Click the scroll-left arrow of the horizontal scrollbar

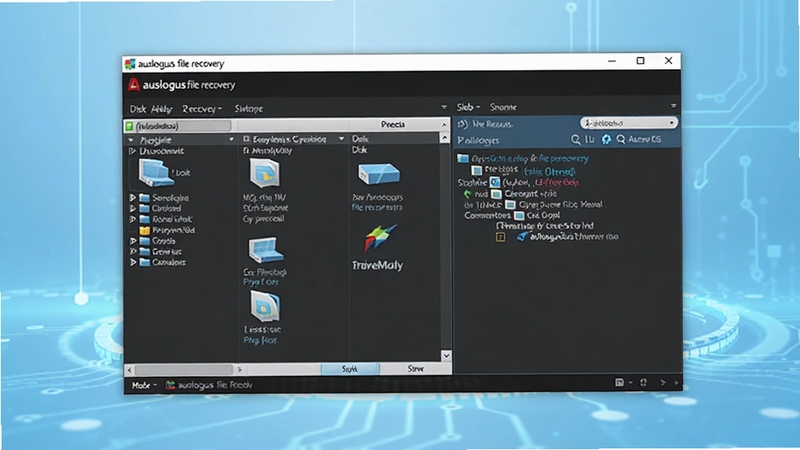(x=130, y=369)
